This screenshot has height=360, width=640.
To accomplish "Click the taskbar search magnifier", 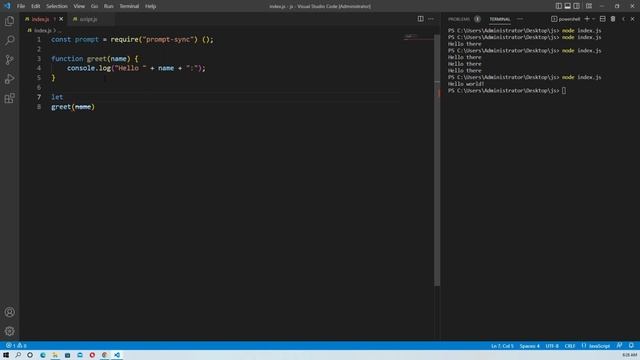I will click(18, 355).
